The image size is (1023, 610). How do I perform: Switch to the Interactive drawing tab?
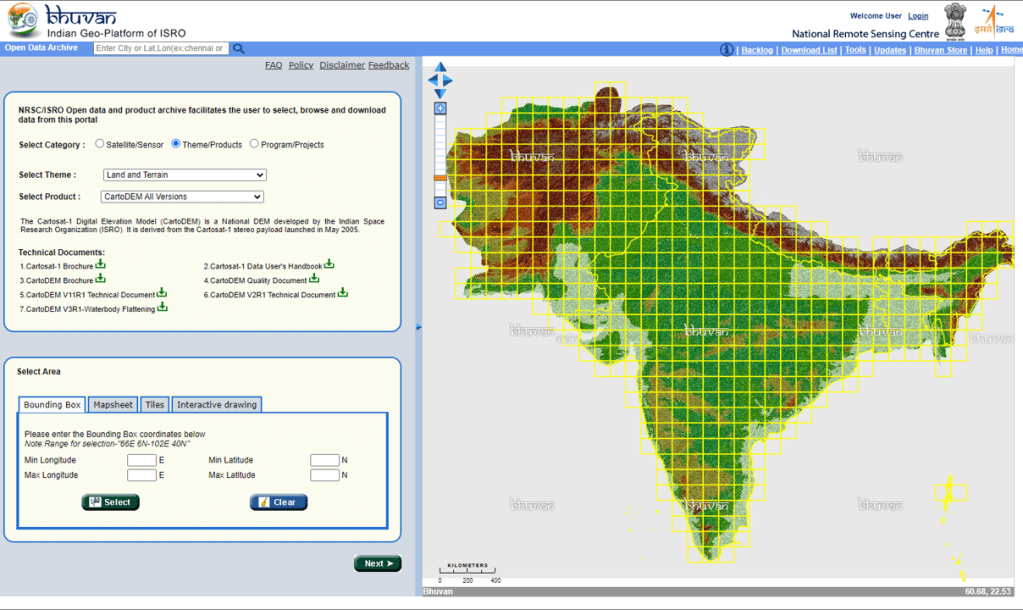point(216,404)
